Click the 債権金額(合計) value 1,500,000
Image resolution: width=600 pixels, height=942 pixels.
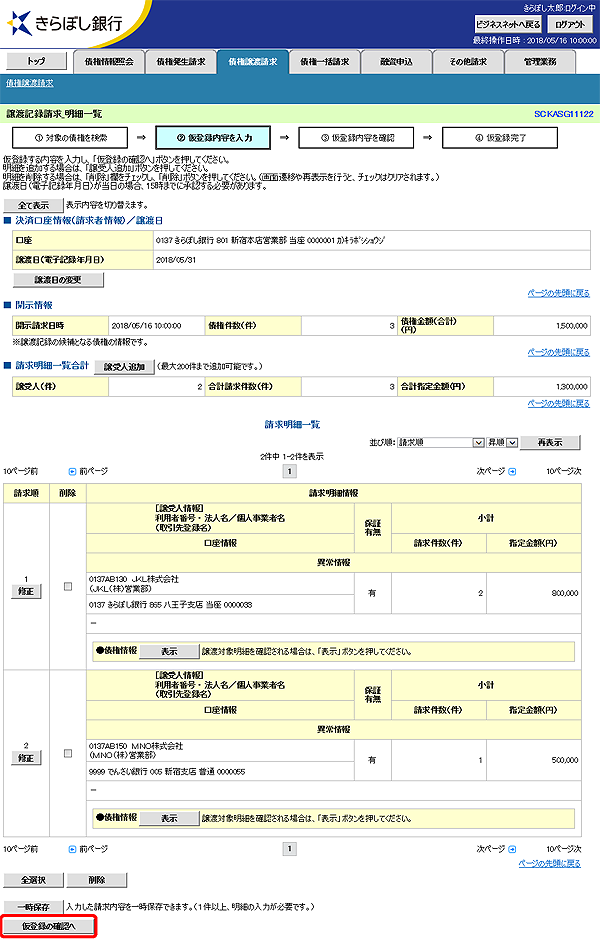(572, 326)
